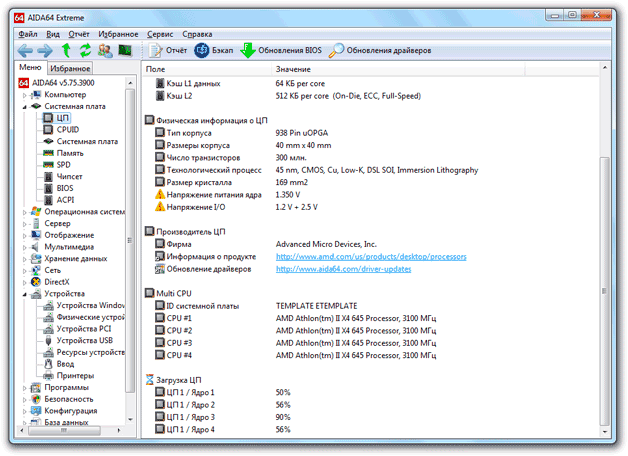The width and height of the screenshot is (628, 456).
Task: Collapse the top-level Системная плата node
Action: 24,107
